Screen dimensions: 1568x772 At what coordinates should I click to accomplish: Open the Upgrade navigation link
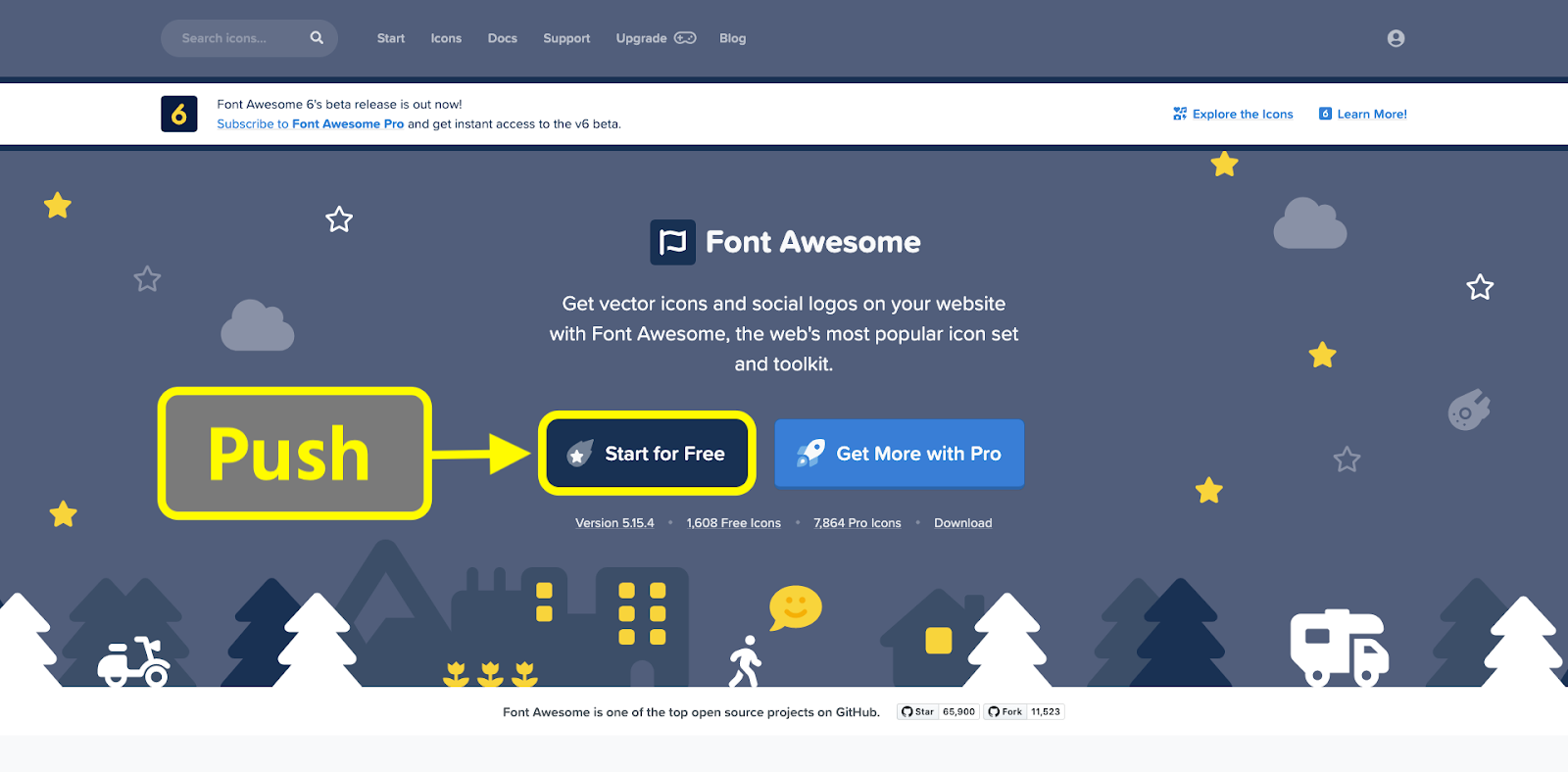pyautogui.click(x=641, y=38)
